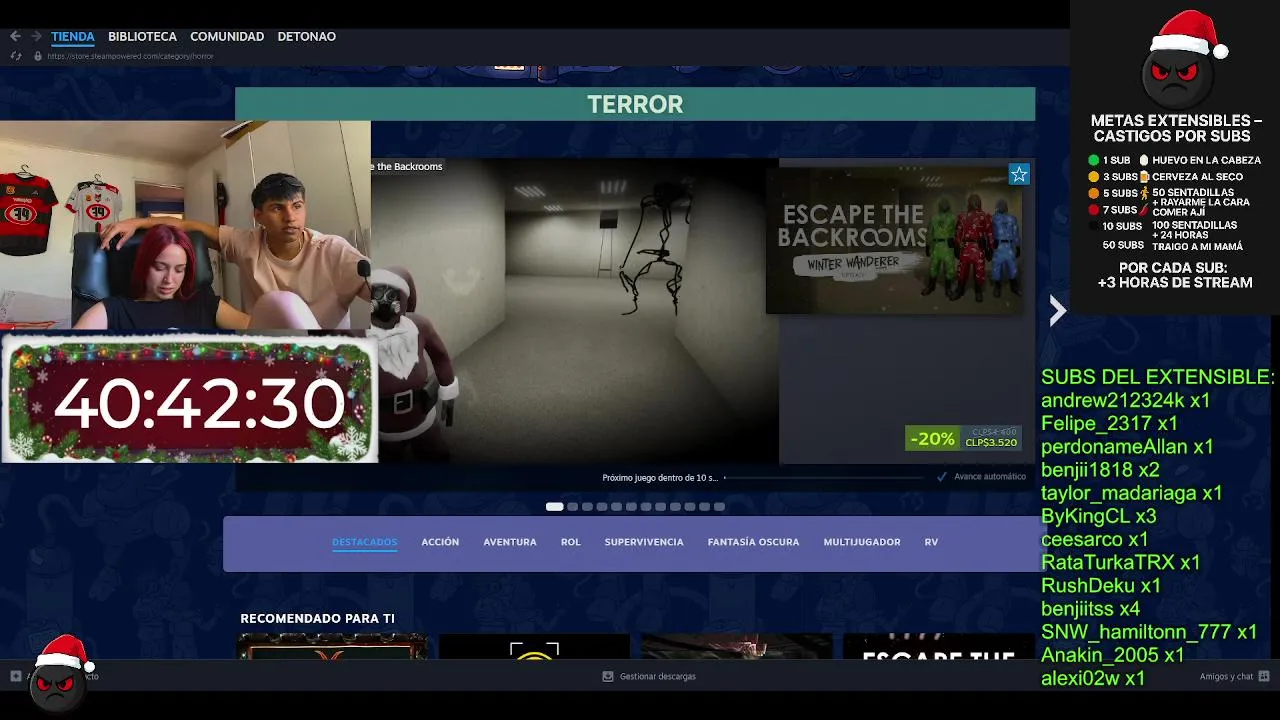Click the friends chat icon
Image resolution: width=1280 pixels, height=720 pixels.
coord(1264,676)
